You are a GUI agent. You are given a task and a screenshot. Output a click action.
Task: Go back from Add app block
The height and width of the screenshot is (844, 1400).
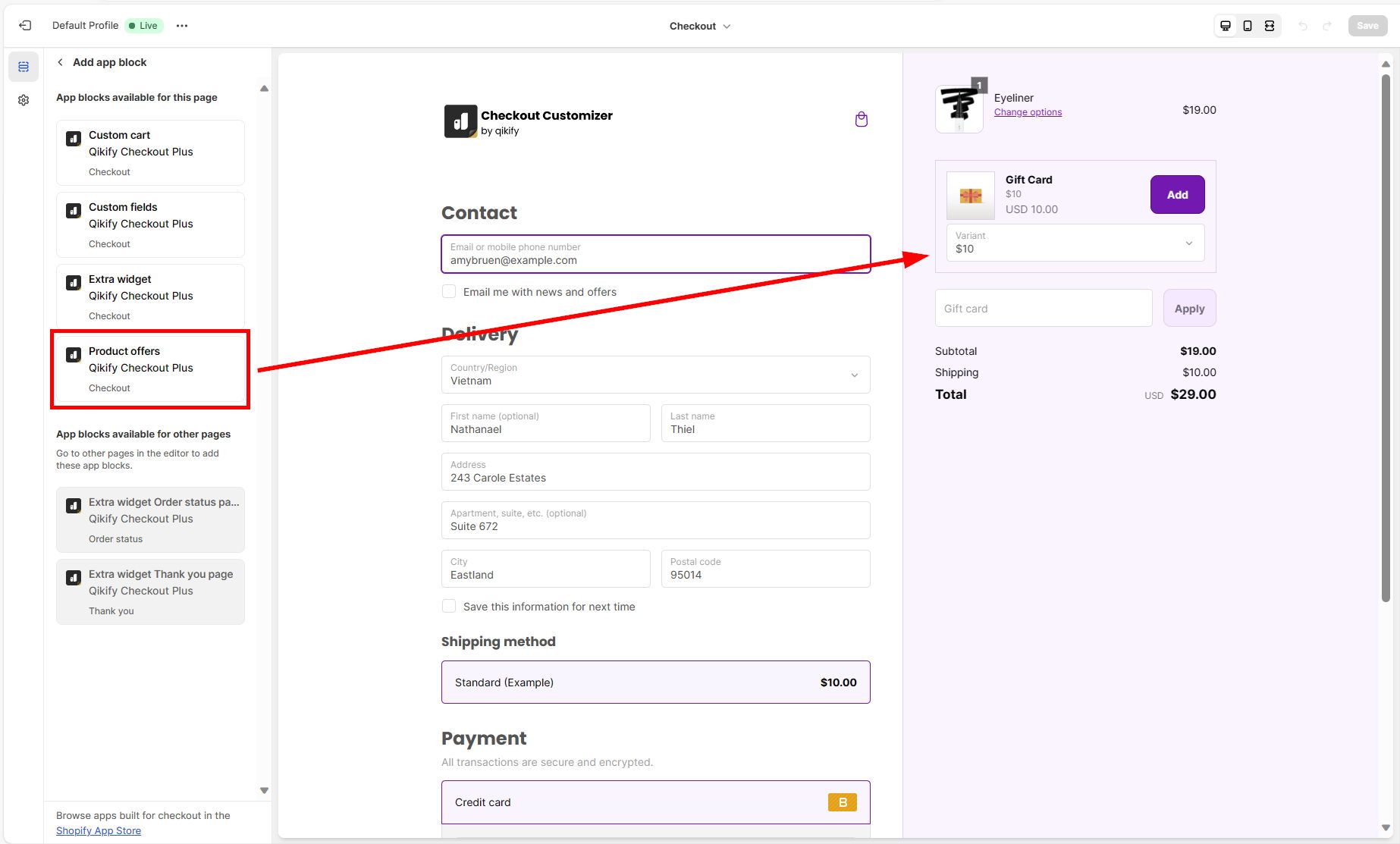coord(60,62)
